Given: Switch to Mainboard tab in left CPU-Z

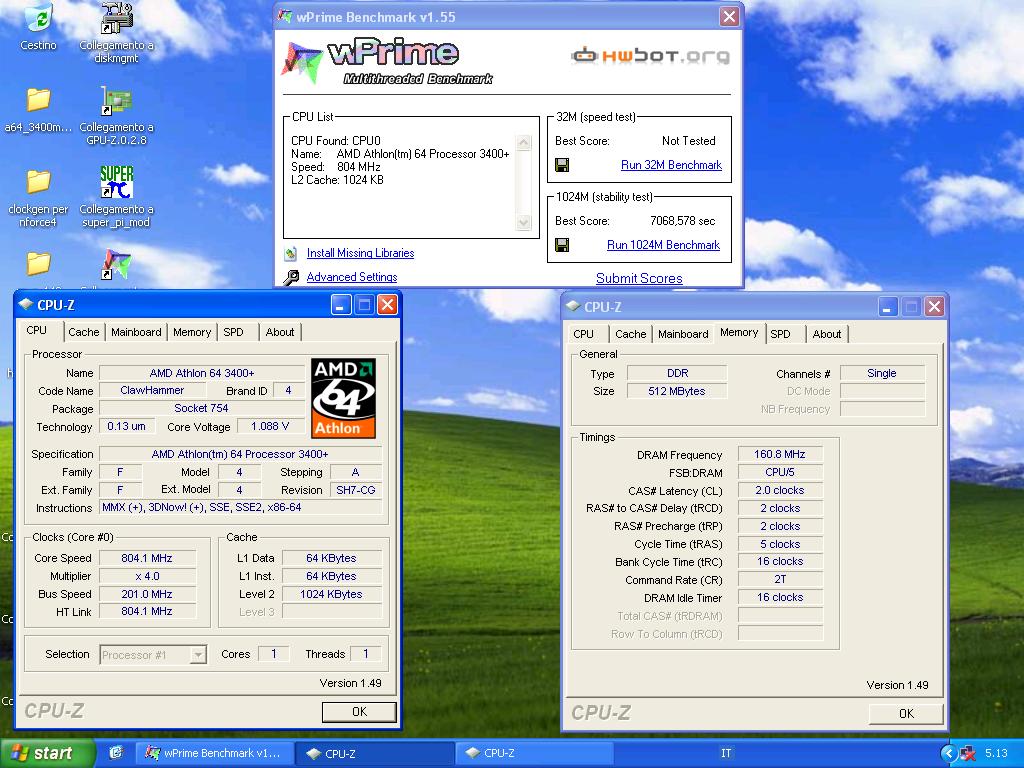Looking at the screenshot, I should coord(136,332).
